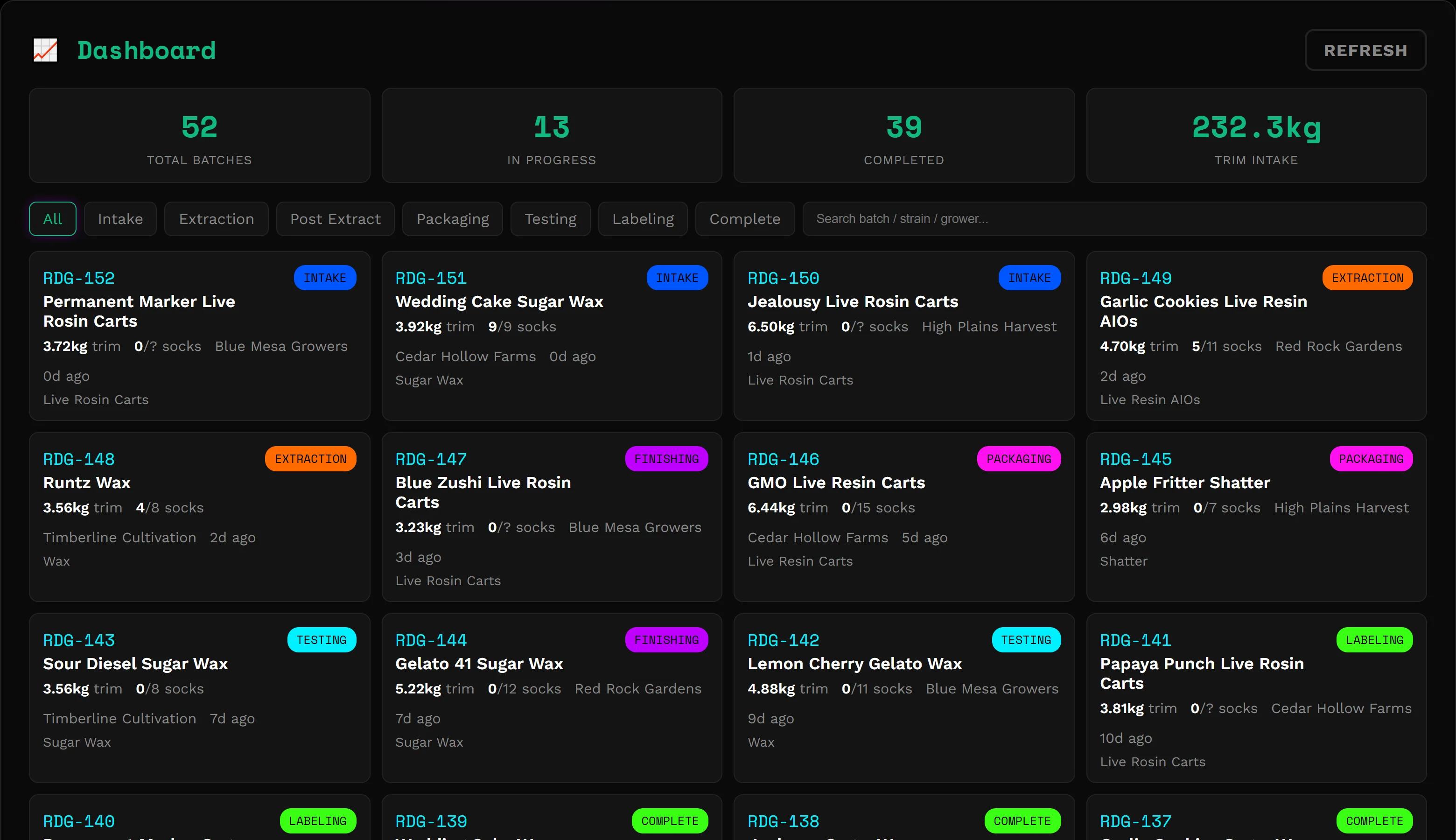
Task: Click PACKAGING badge on RDG-146
Action: (x=1019, y=459)
